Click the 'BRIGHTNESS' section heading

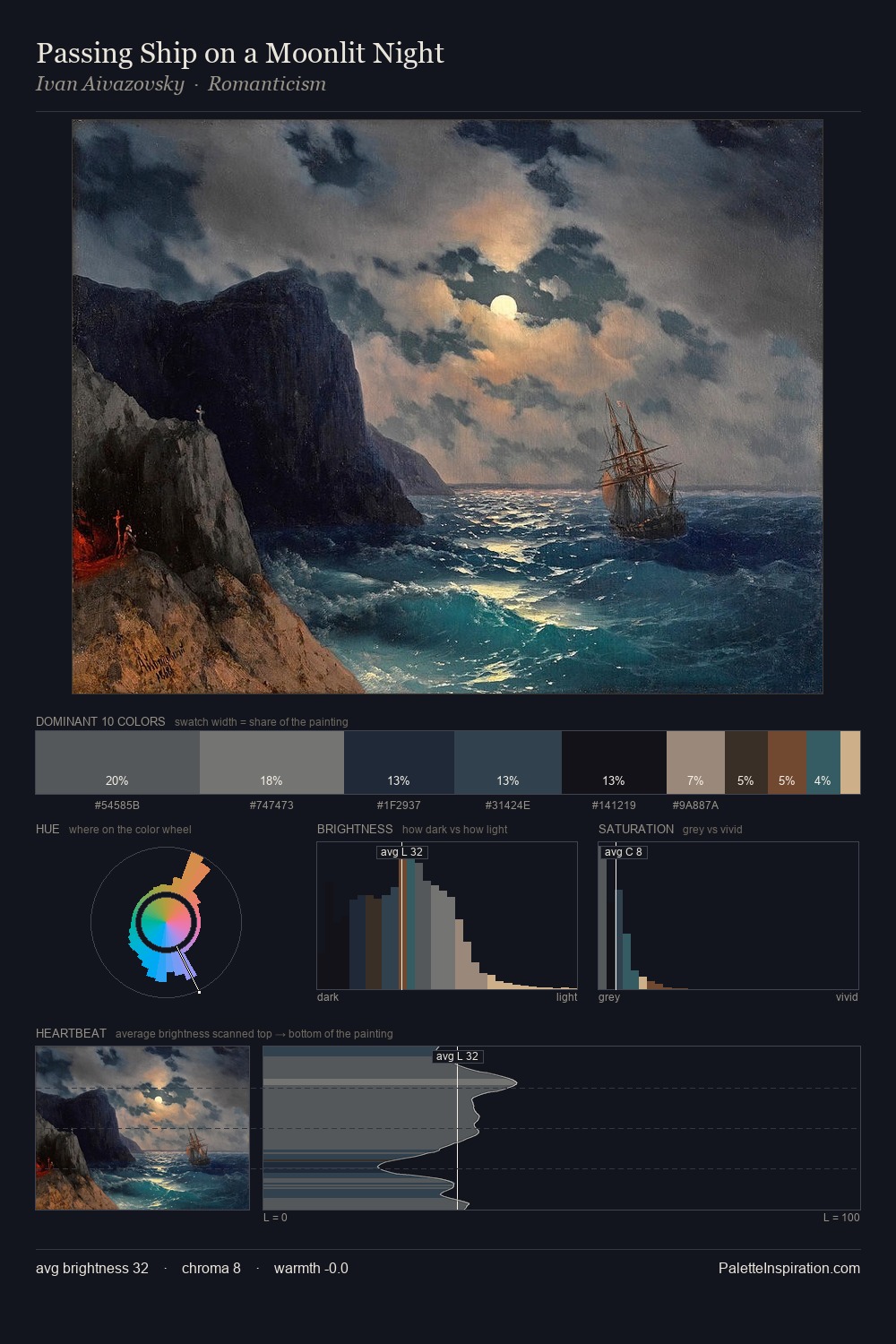pyautogui.click(x=355, y=829)
